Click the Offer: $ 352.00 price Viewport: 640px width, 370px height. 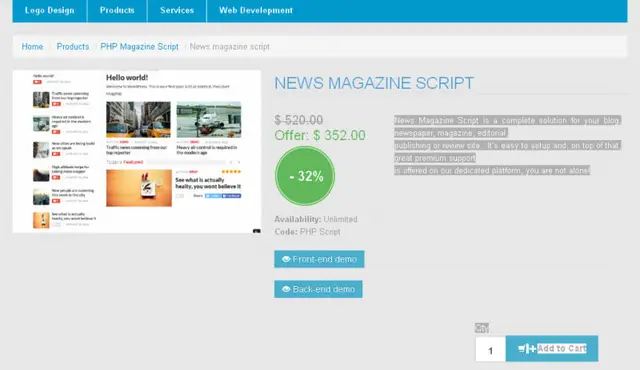[320, 135]
